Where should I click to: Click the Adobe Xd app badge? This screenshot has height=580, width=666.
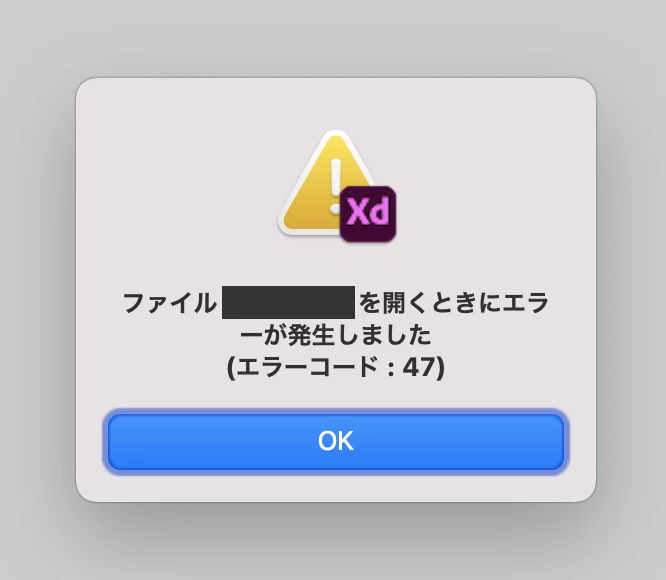(368, 214)
